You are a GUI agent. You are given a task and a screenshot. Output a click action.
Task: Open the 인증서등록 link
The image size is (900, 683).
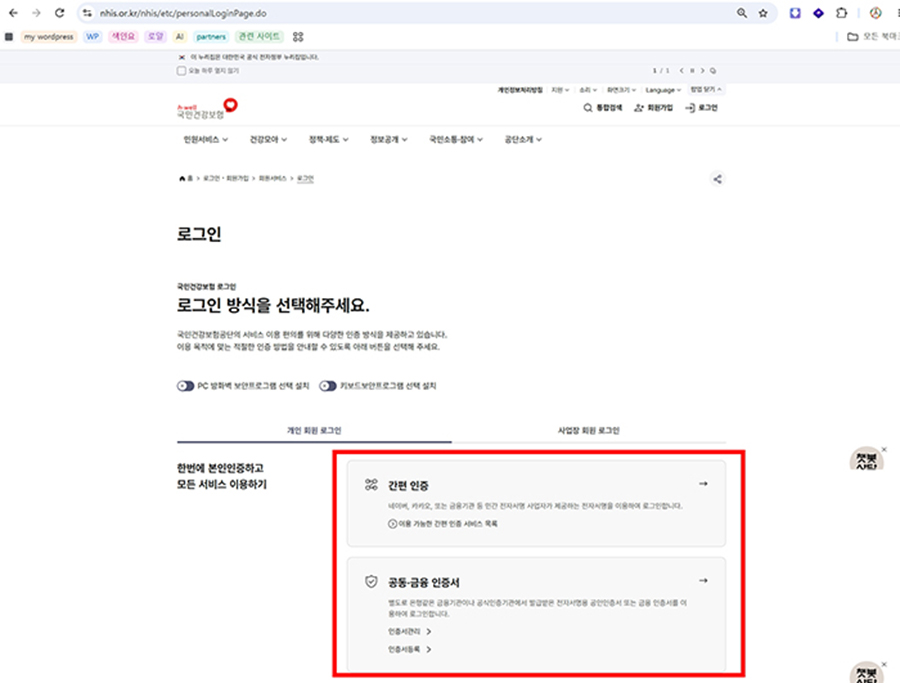click(409, 649)
